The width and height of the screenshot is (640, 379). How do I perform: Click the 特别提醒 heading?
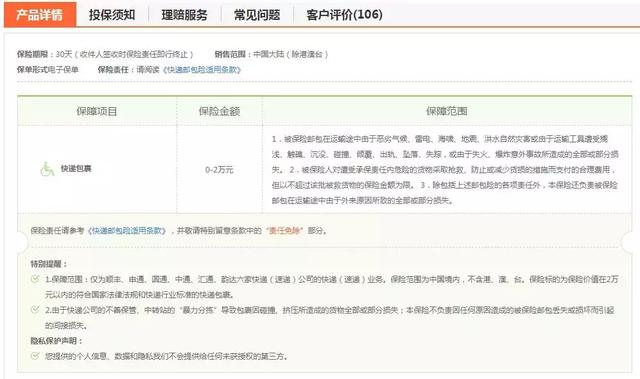[49, 264]
